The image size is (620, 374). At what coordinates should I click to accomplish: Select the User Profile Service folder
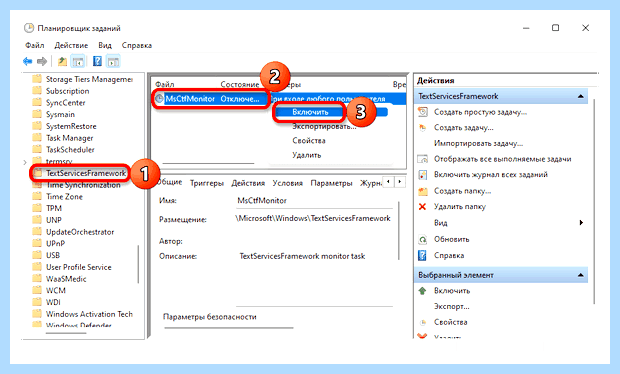pos(79,267)
